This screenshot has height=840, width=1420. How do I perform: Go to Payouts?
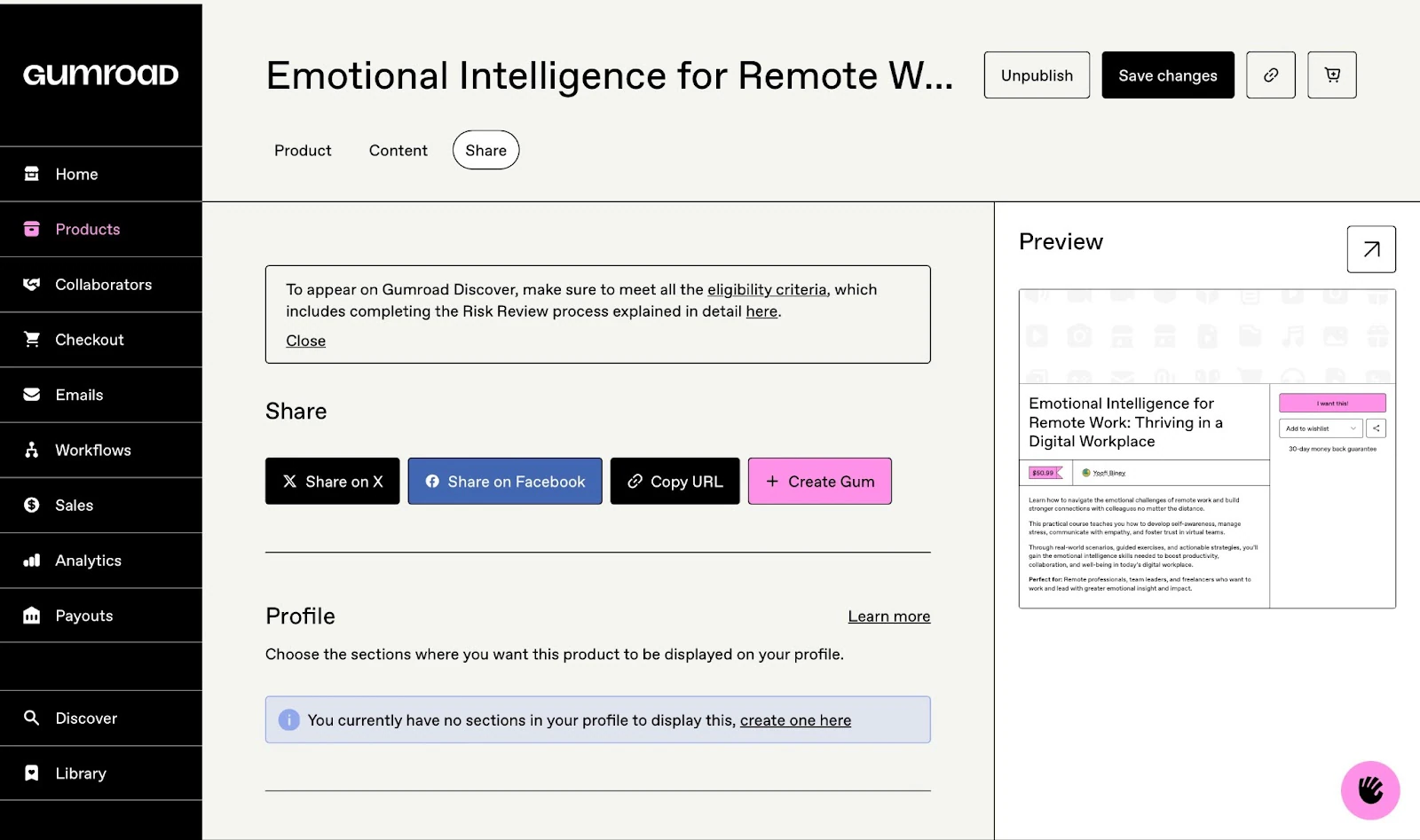coord(101,615)
